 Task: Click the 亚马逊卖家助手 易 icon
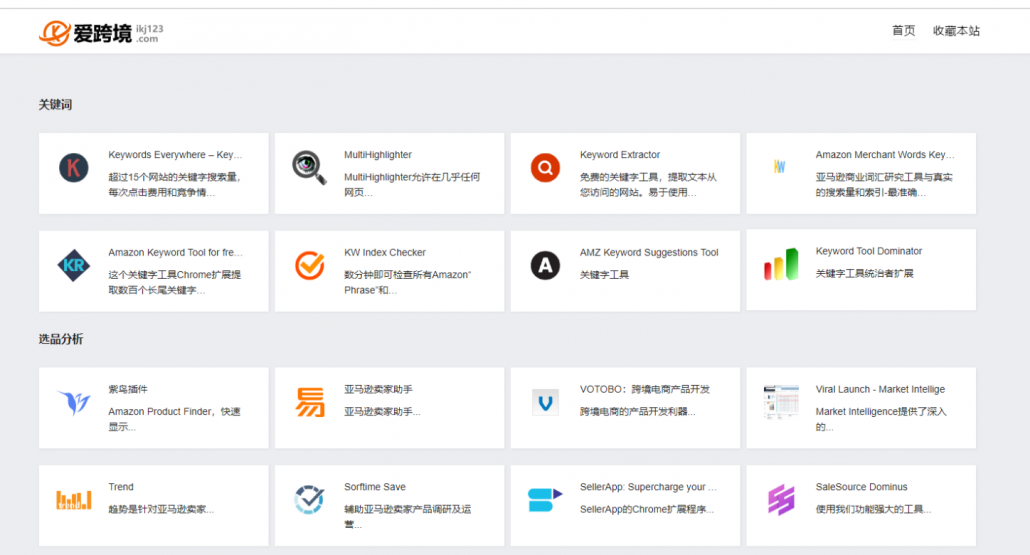pos(309,403)
